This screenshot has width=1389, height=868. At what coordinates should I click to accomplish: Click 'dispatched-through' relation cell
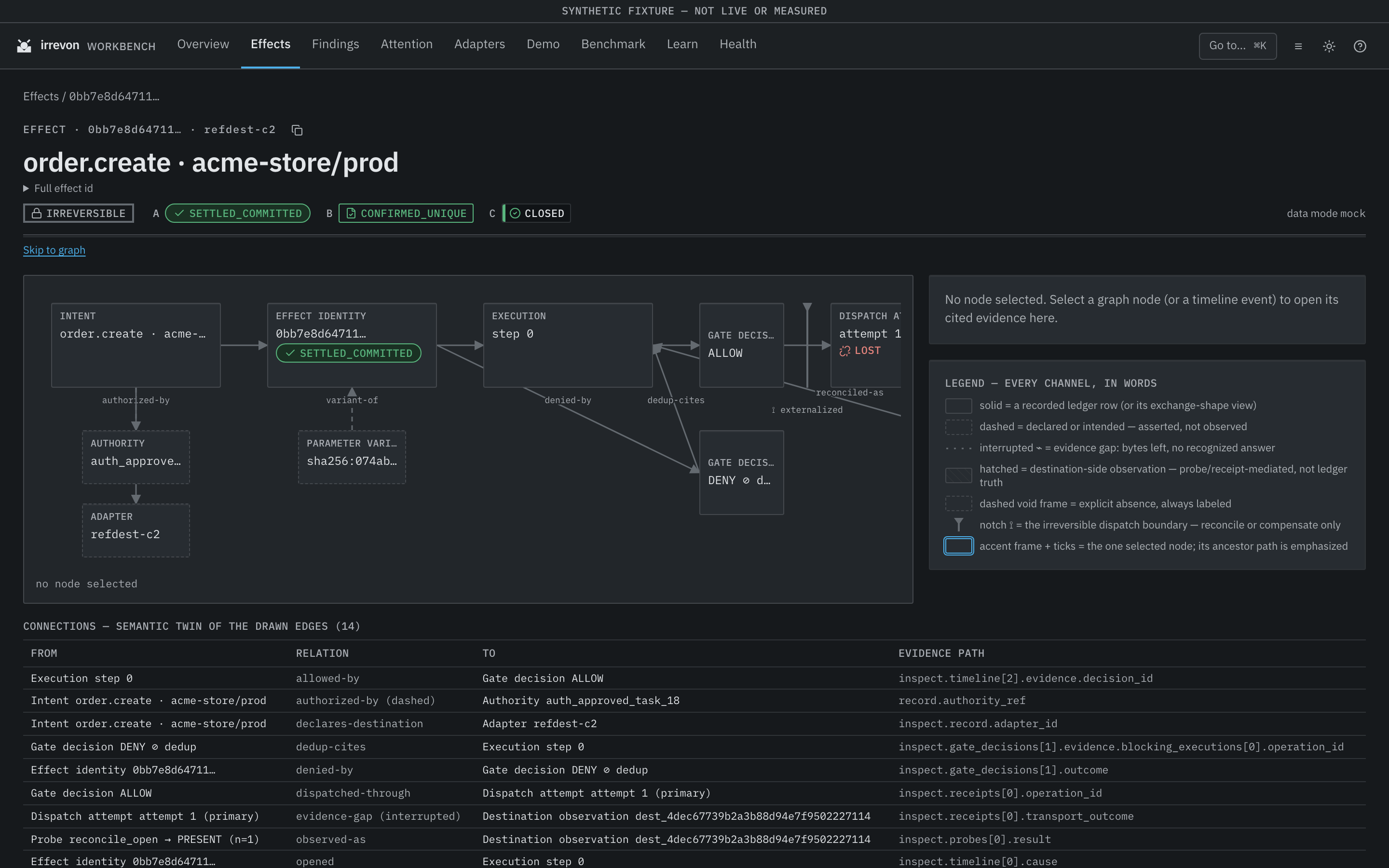coord(353,793)
